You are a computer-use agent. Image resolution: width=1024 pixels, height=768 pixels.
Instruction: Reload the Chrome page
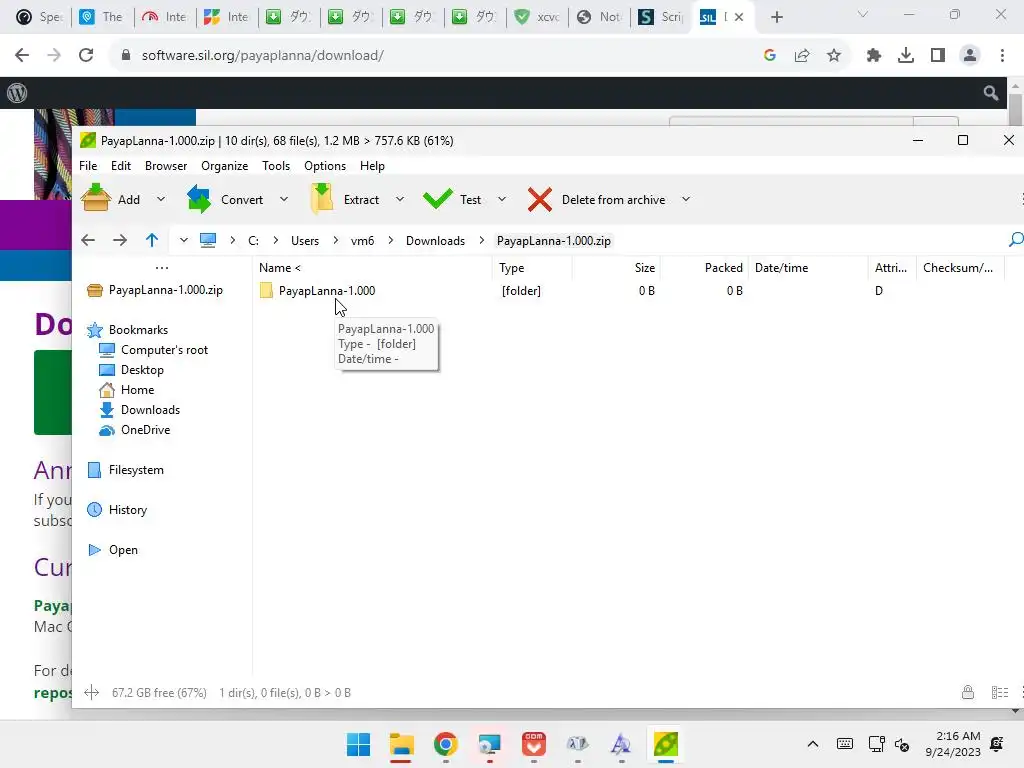[86, 55]
